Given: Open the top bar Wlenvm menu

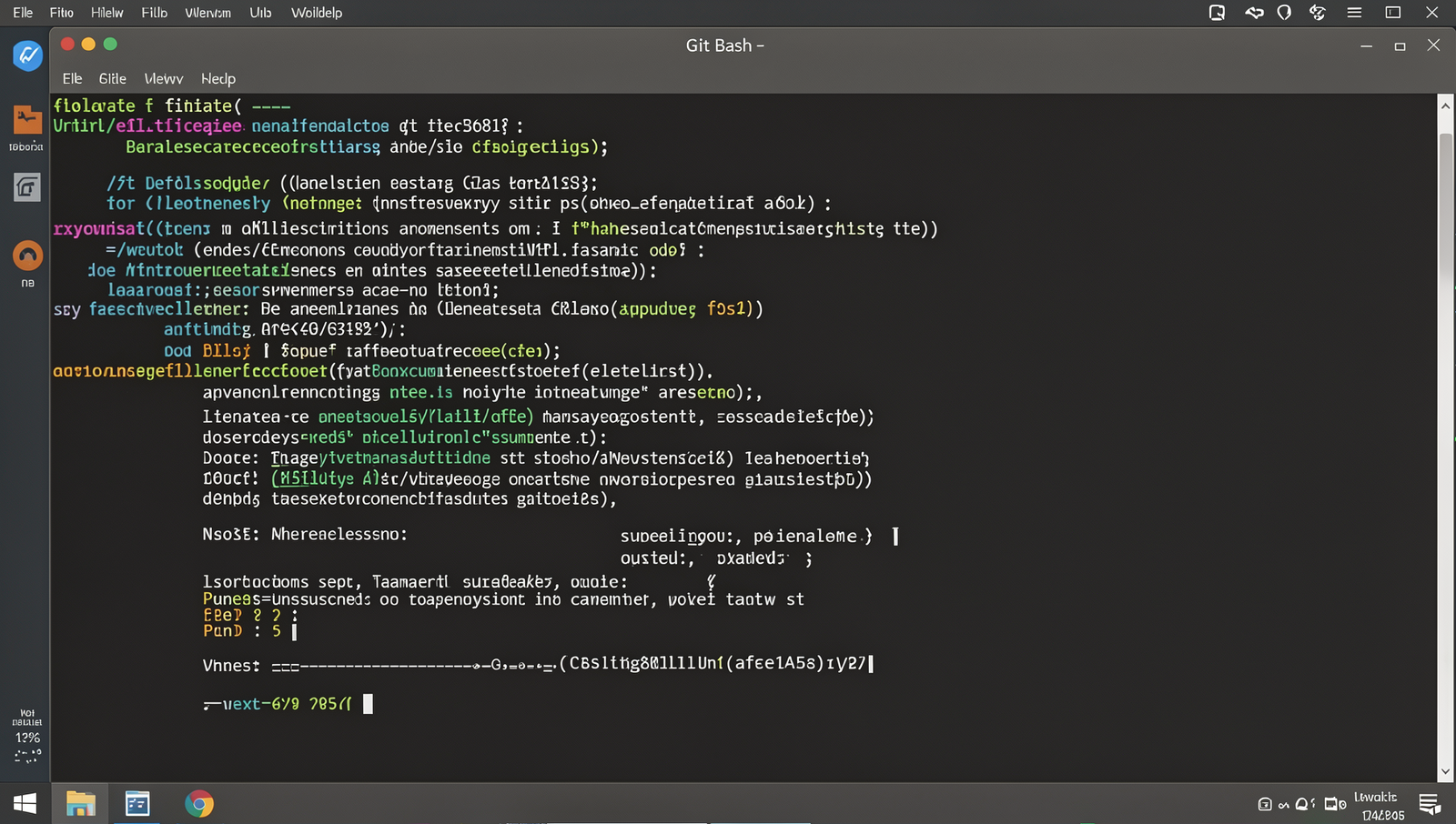Looking at the screenshot, I should pos(207,13).
